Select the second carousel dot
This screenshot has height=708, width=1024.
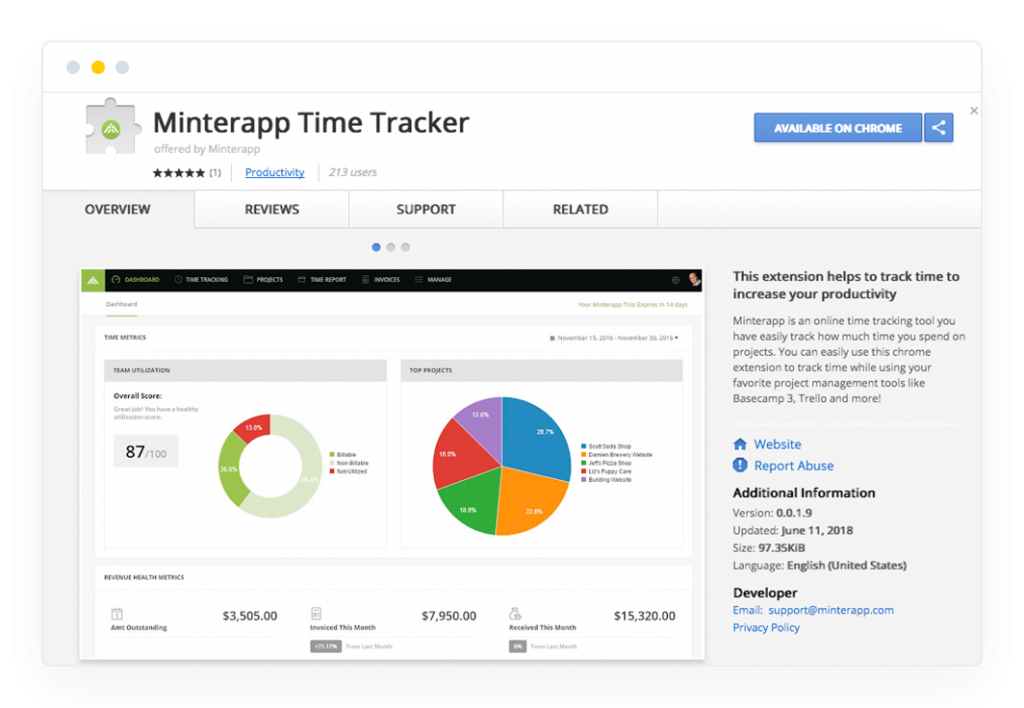coord(391,247)
